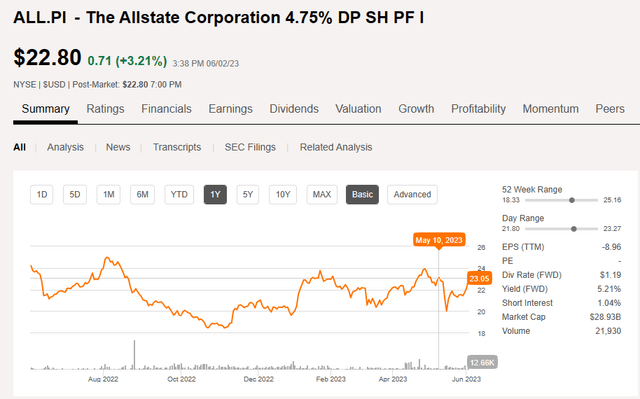Select the 5Y chart range

pyautogui.click(x=248, y=195)
